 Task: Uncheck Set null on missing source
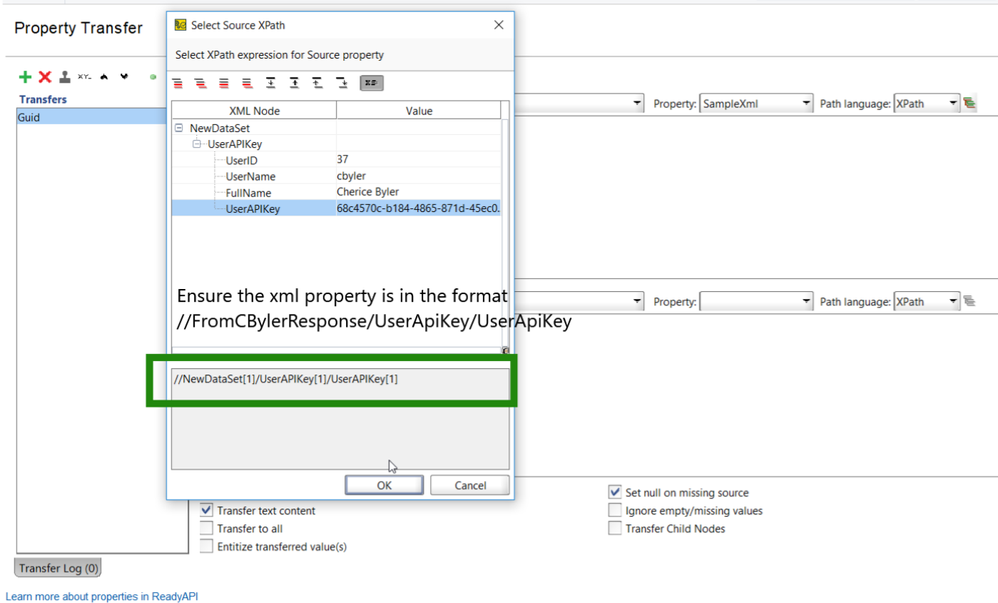pyautogui.click(x=615, y=492)
